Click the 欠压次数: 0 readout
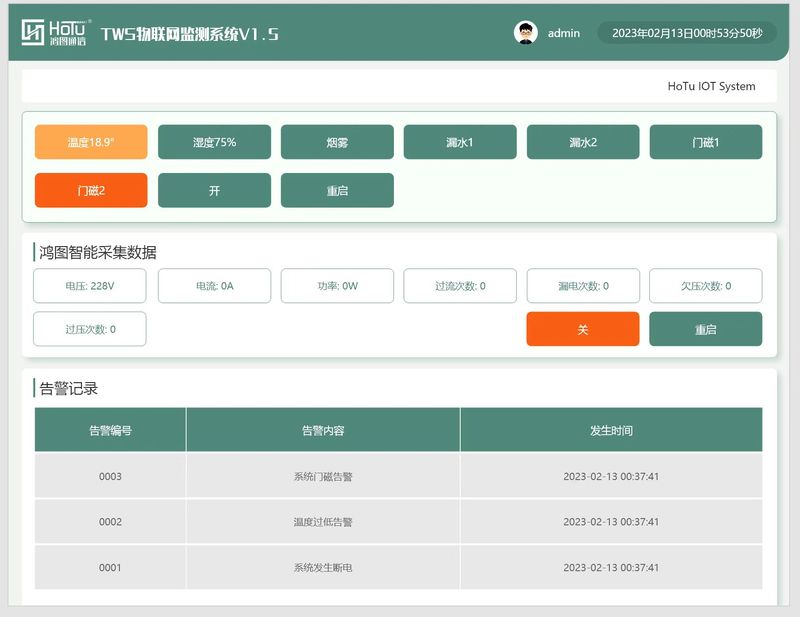The height and width of the screenshot is (617, 800). tap(706, 286)
